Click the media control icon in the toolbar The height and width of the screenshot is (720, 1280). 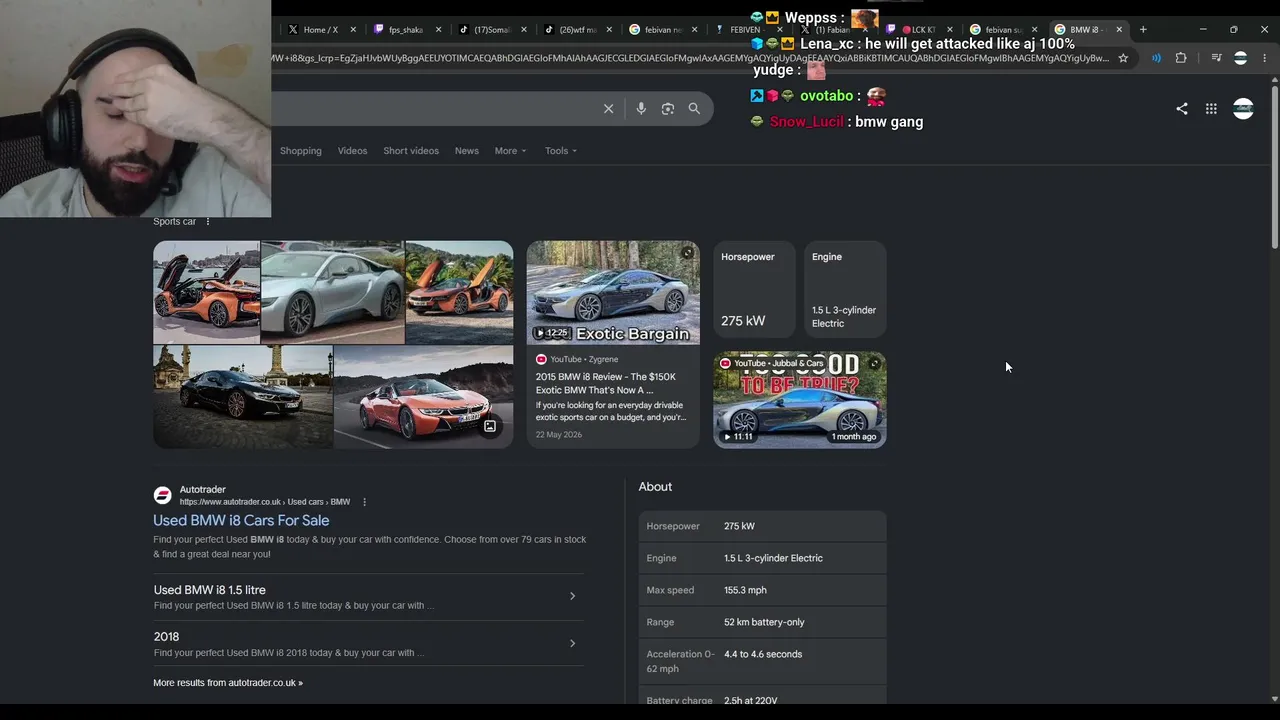click(1216, 58)
